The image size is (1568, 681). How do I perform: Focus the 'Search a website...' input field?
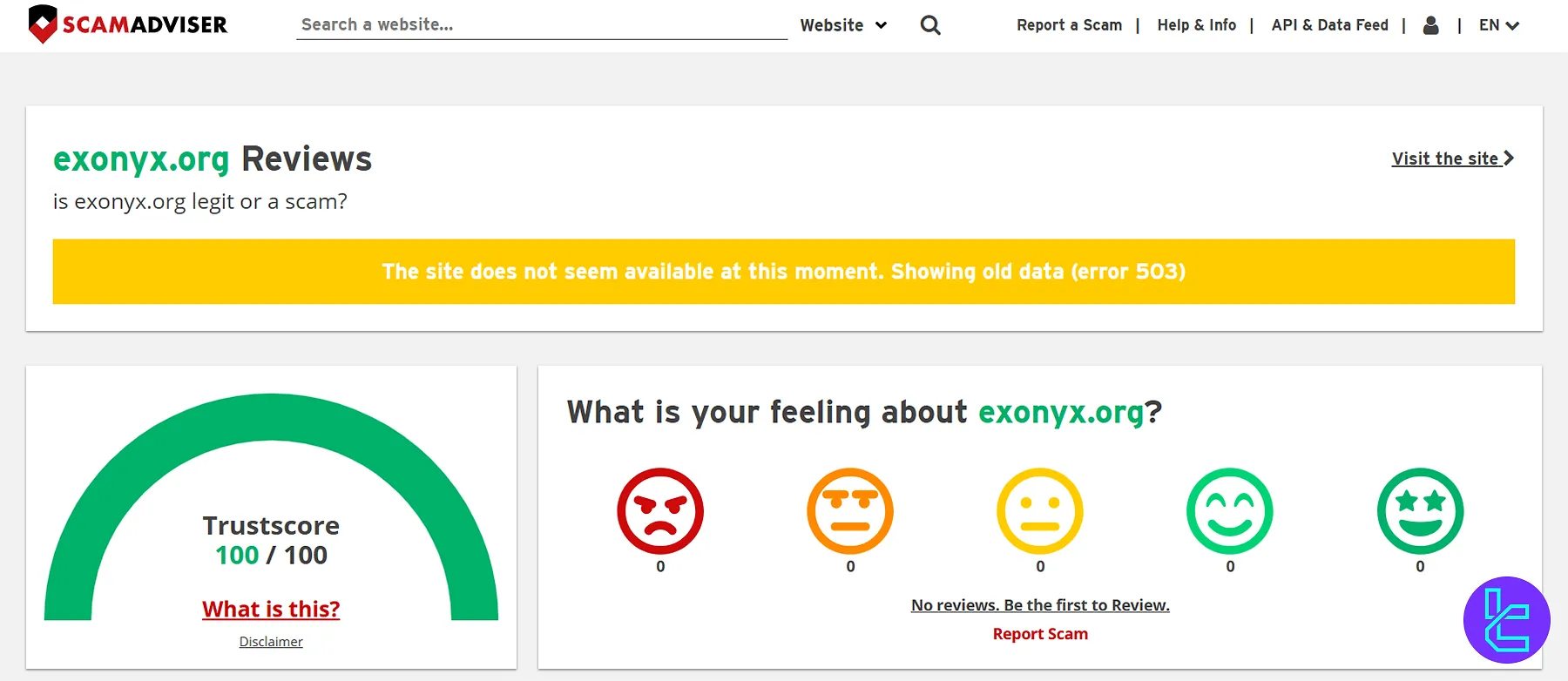pyautogui.click(x=540, y=25)
